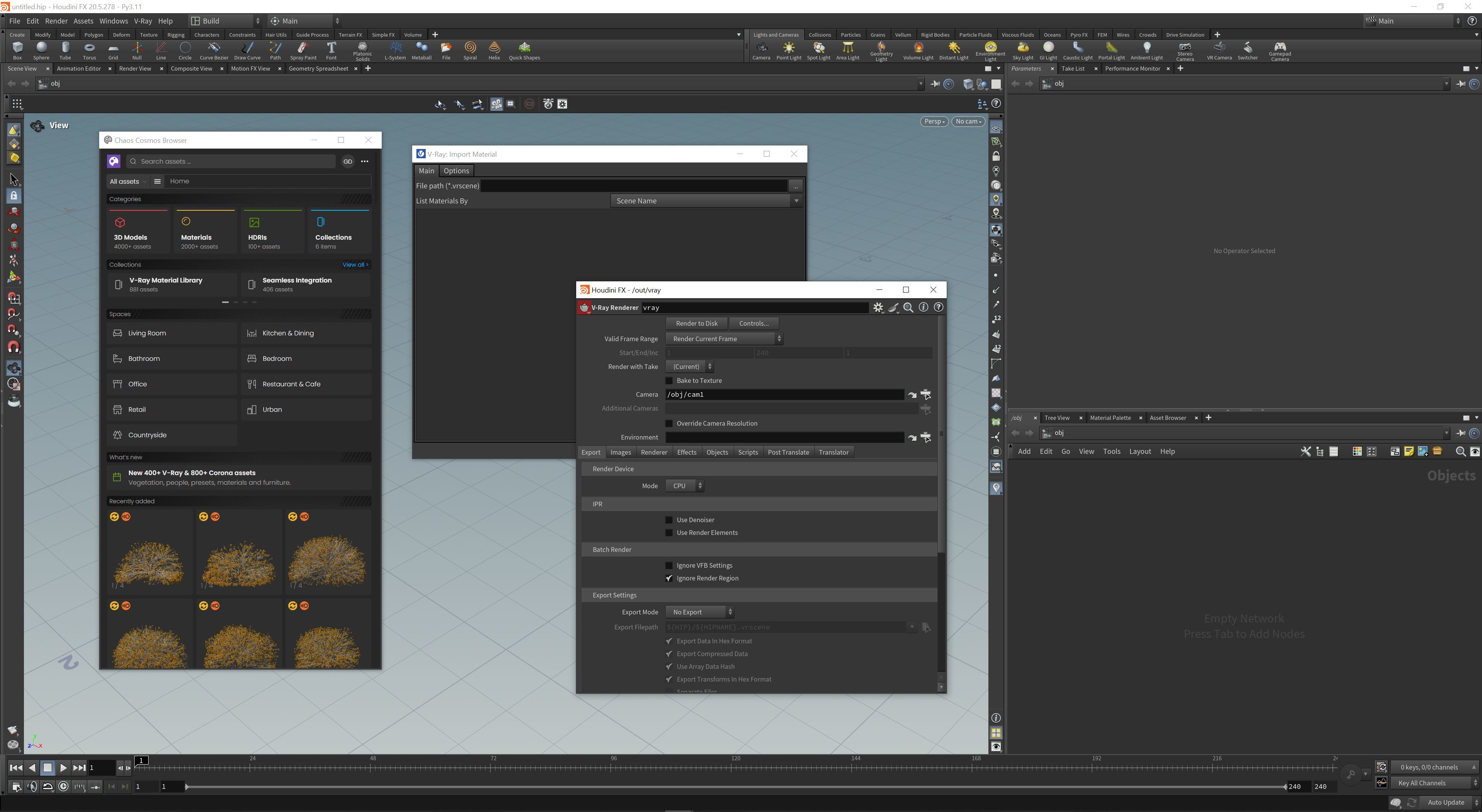Open the Build desktop dropdown
1482x812 pixels.
(x=225, y=21)
